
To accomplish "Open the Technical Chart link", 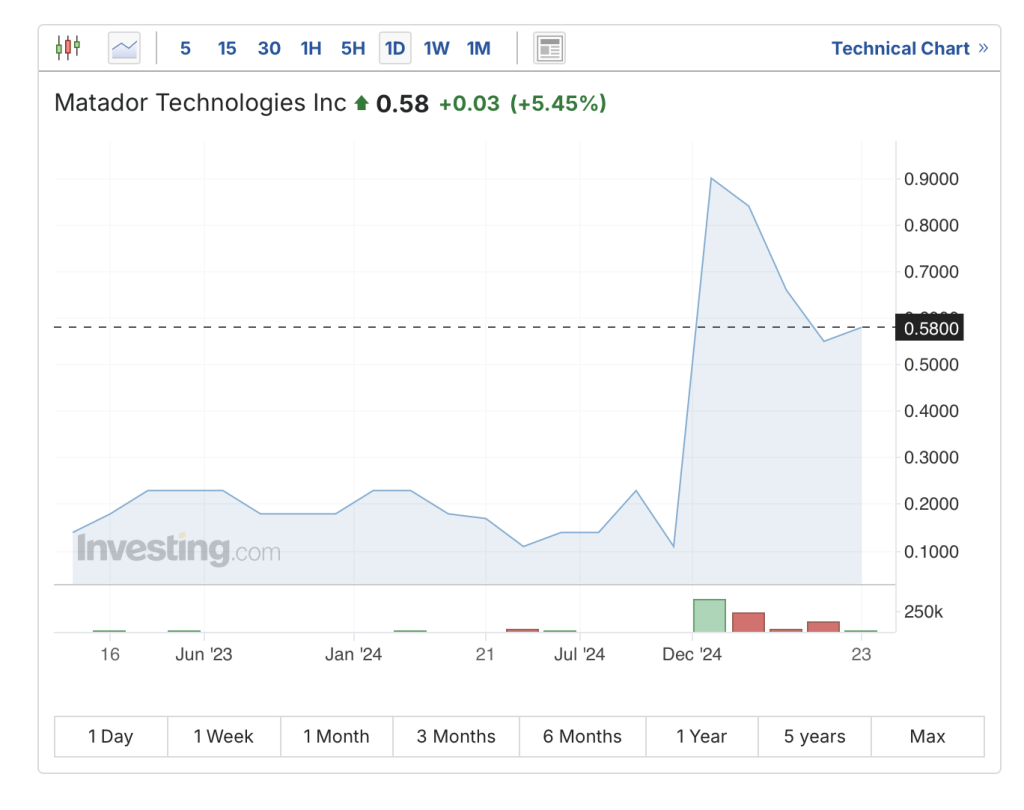I will [910, 48].
